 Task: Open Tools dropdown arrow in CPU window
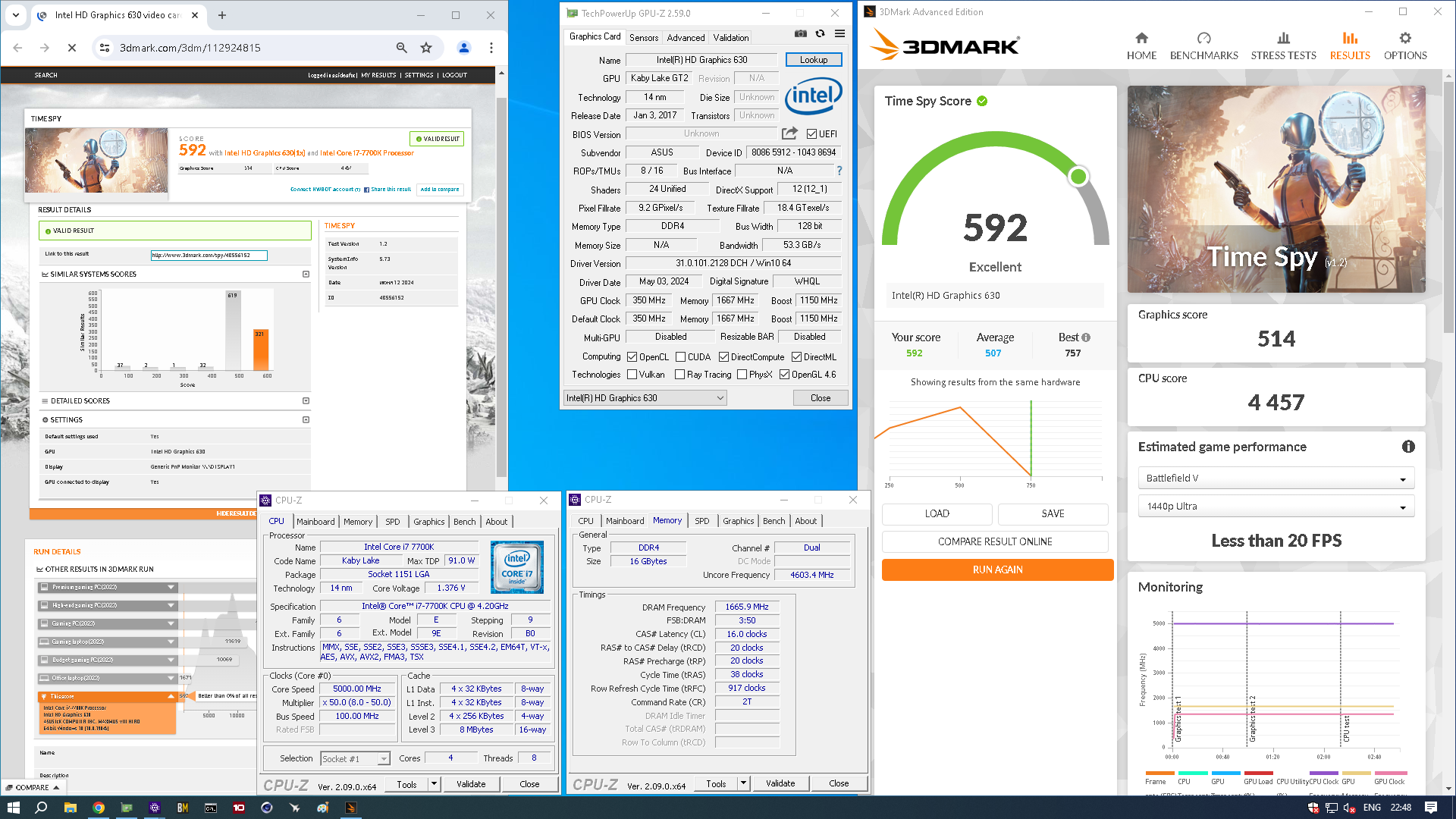coord(434,784)
